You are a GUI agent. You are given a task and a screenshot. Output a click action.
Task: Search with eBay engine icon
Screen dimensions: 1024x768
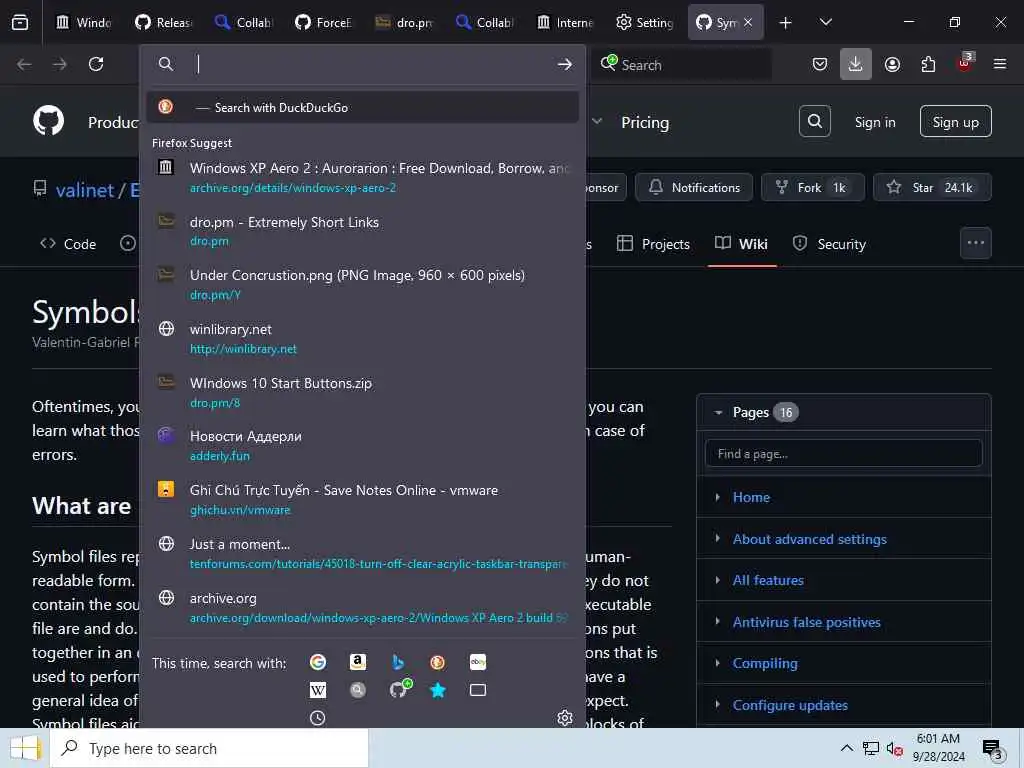477,662
